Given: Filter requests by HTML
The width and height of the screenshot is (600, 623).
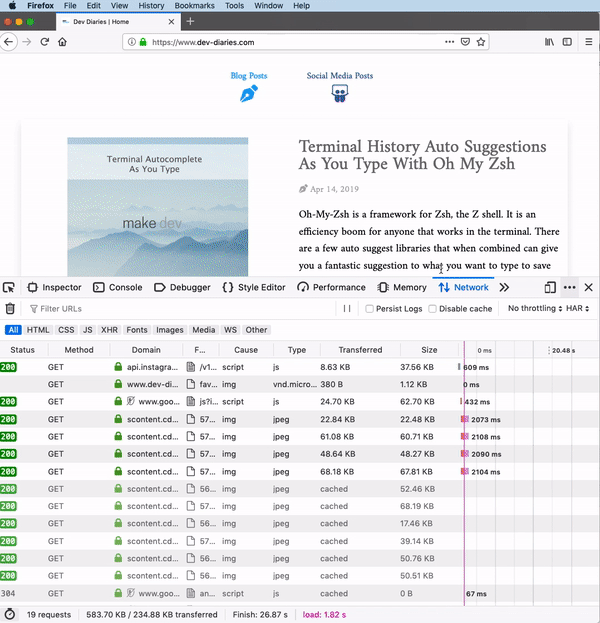Looking at the screenshot, I should [x=38, y=330].
